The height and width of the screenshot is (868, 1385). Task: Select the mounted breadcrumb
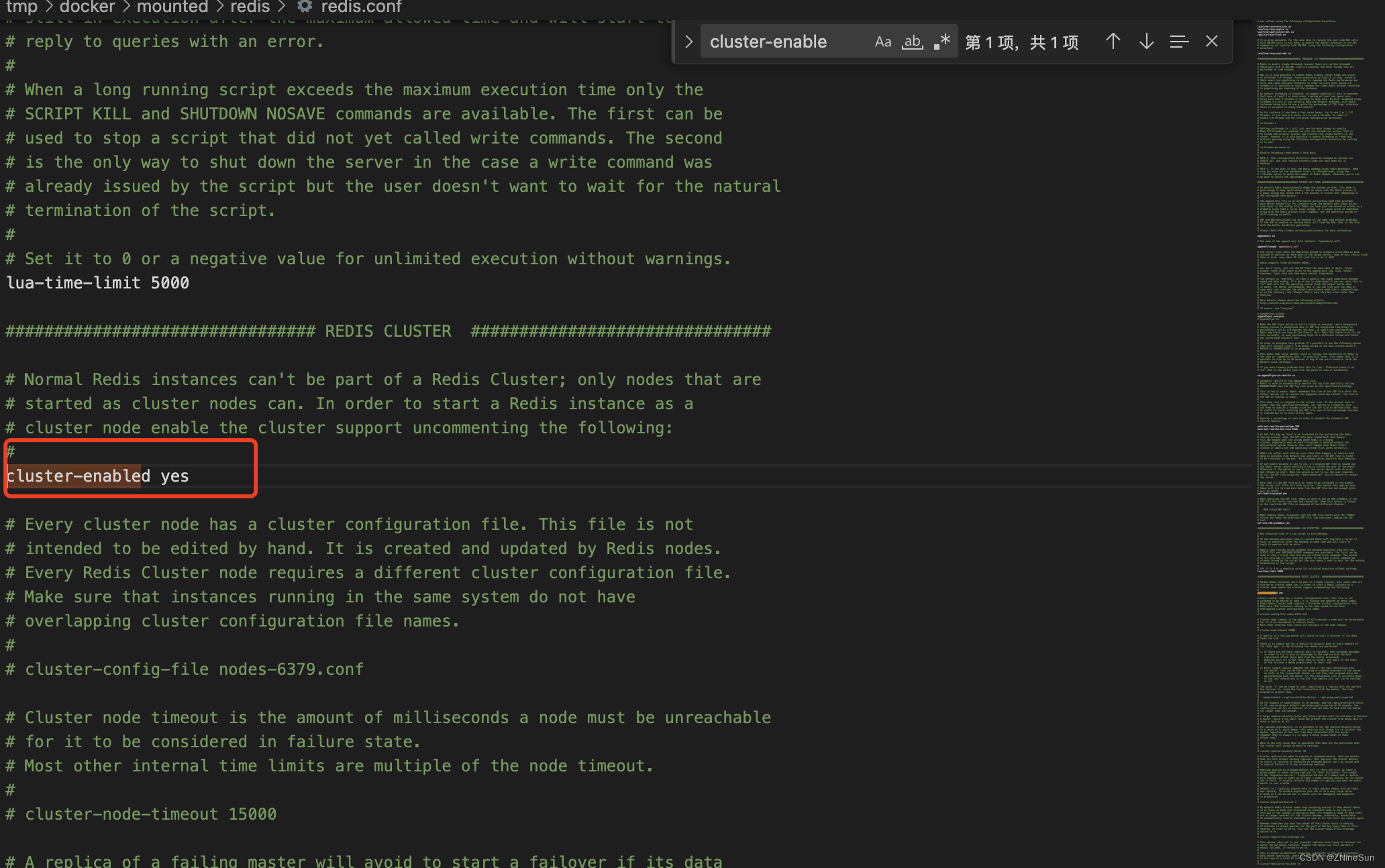point(172,7)
